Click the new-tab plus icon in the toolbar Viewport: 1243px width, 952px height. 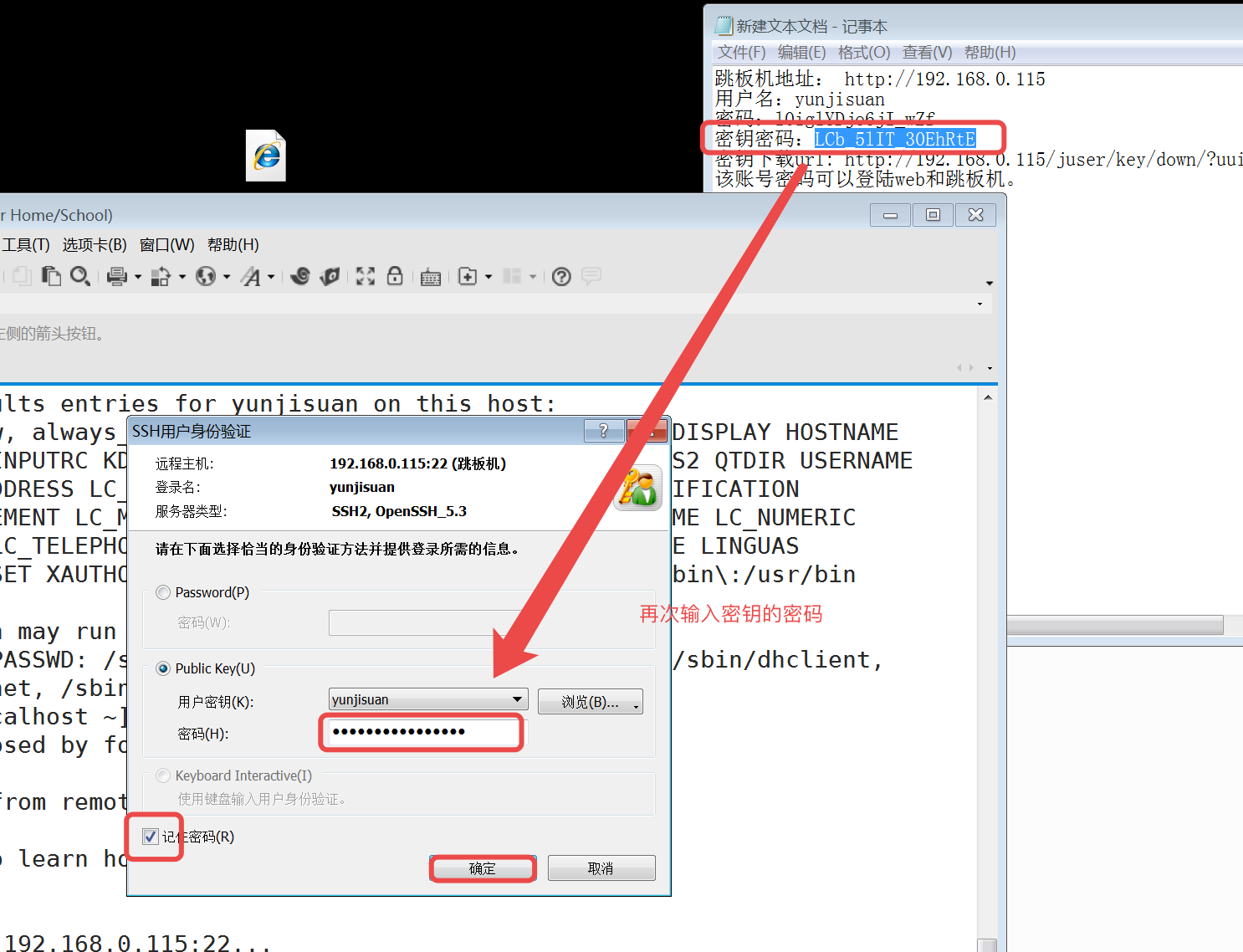click(x=468, y=276)
